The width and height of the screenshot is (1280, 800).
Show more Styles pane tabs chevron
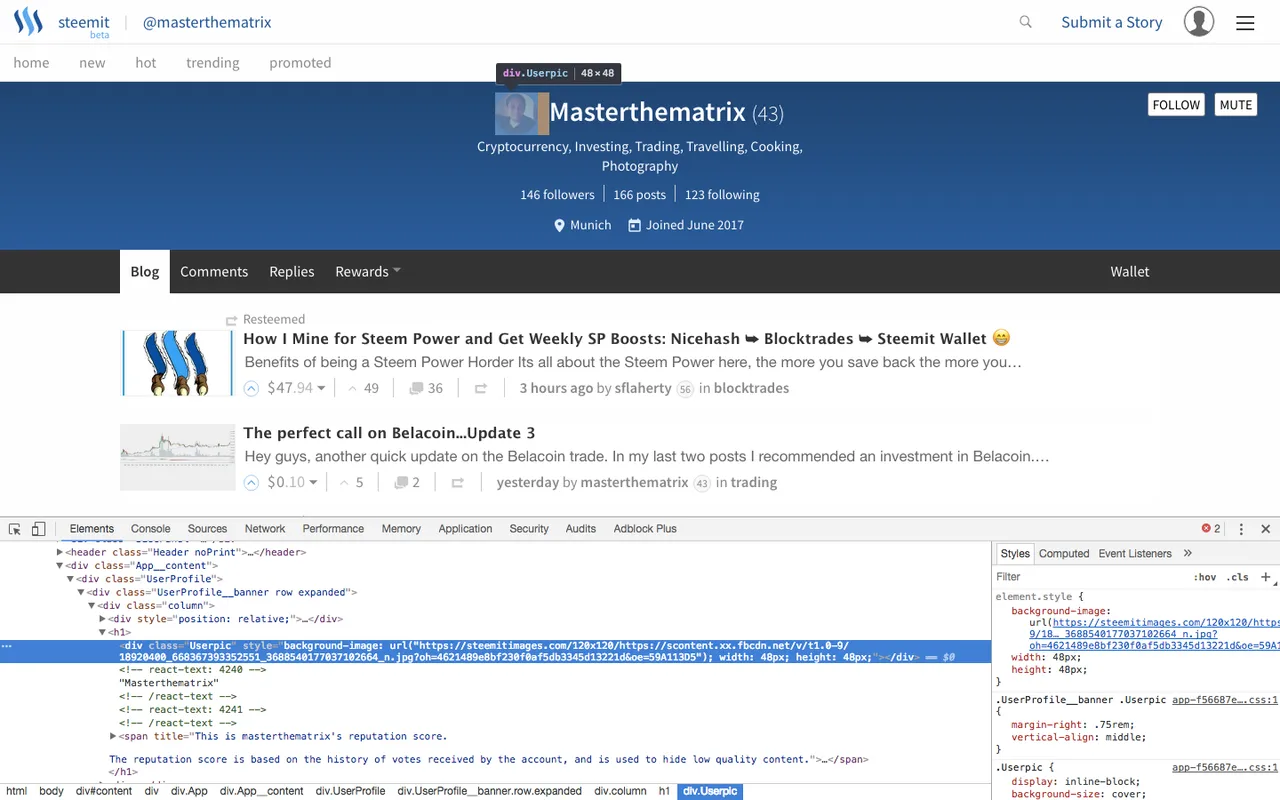click(x=1188, y=553)
